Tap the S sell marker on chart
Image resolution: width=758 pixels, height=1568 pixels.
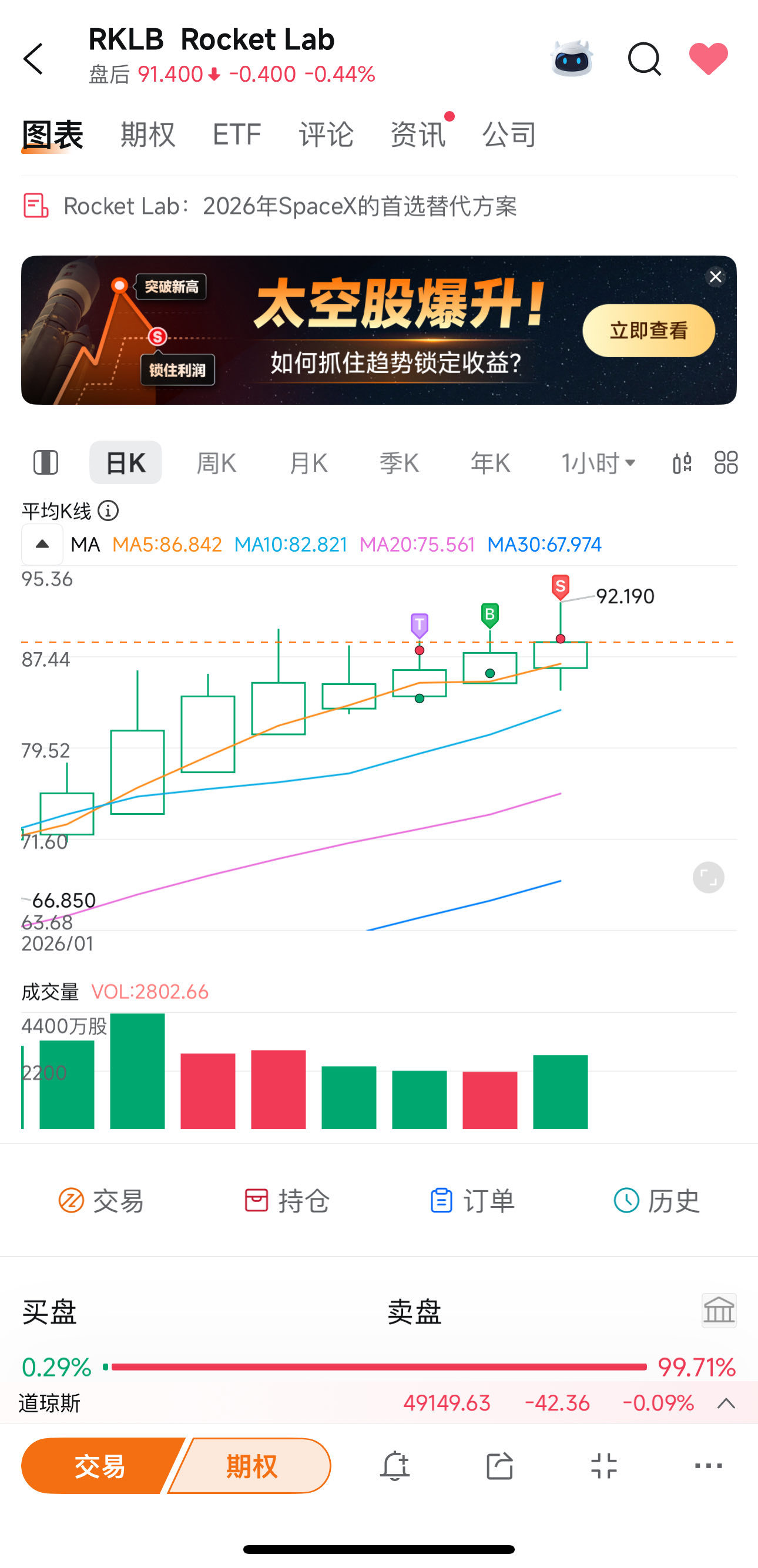tap(560, 587)
